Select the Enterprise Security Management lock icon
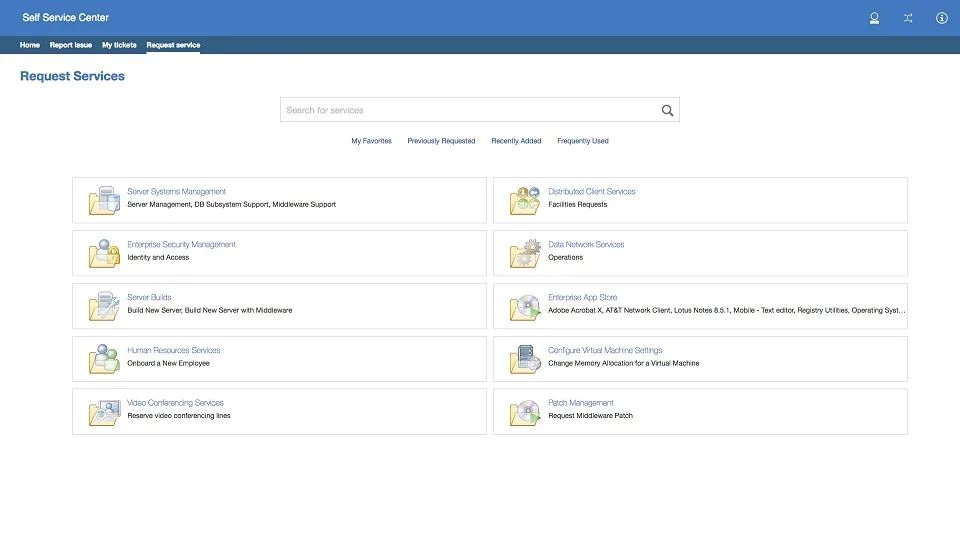The image size is (960, 540). click(104, 253)
